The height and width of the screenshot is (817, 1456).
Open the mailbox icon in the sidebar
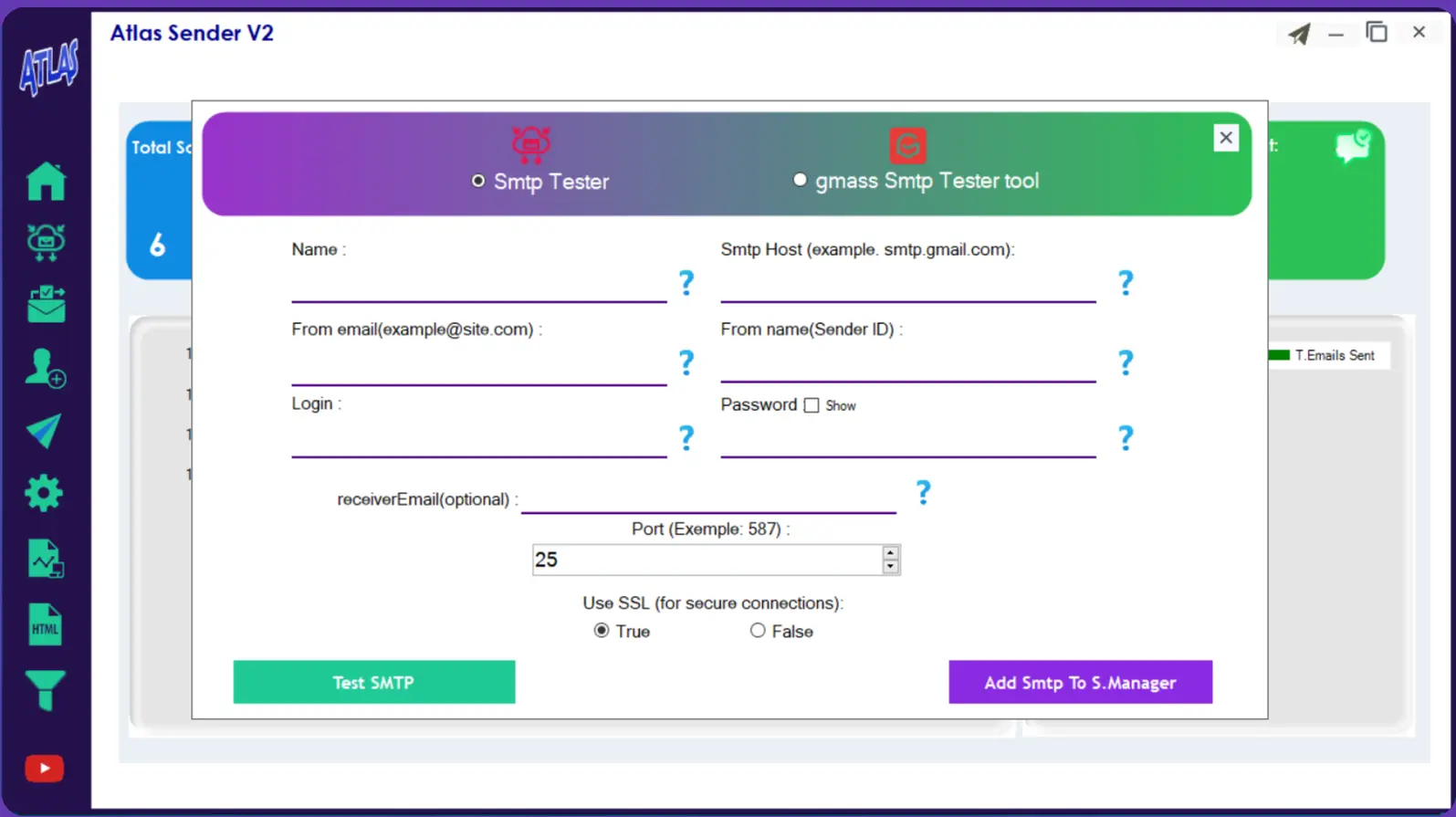[x=46, y=304]
